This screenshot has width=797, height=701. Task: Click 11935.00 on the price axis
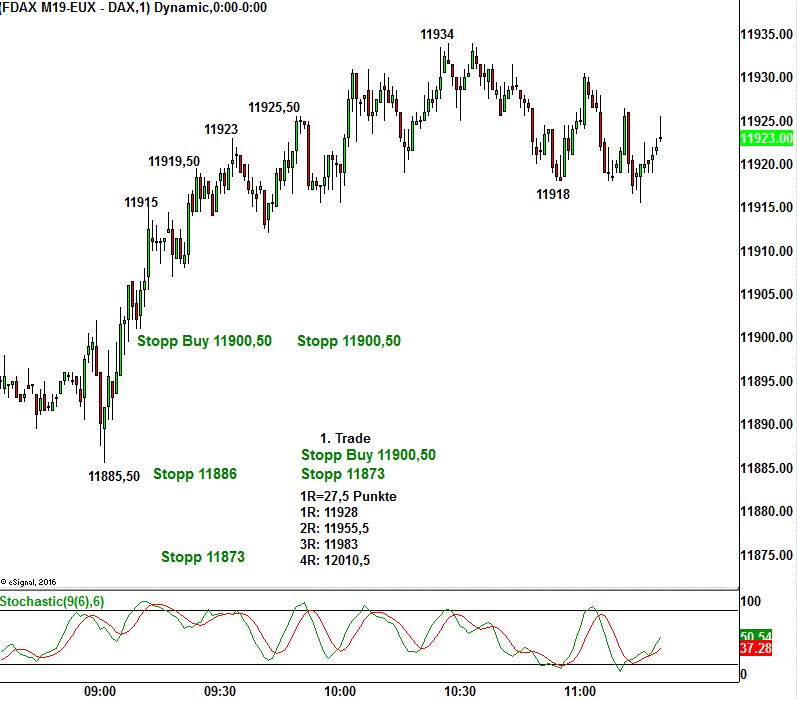(x=766, y=35)
